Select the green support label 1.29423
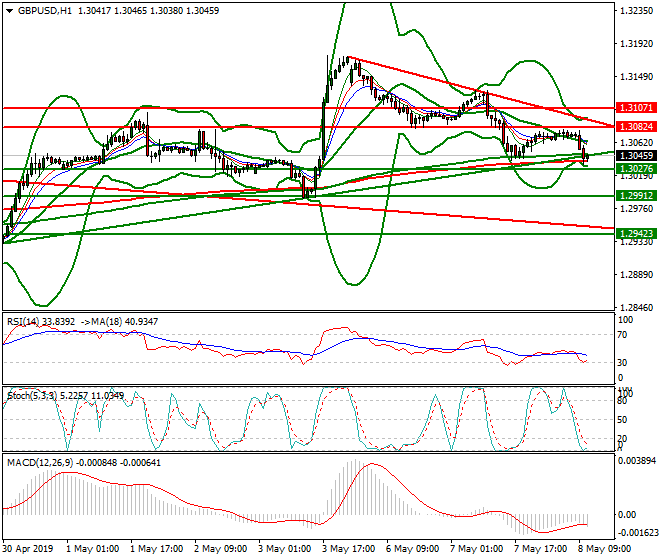 (x=636, y=233)
